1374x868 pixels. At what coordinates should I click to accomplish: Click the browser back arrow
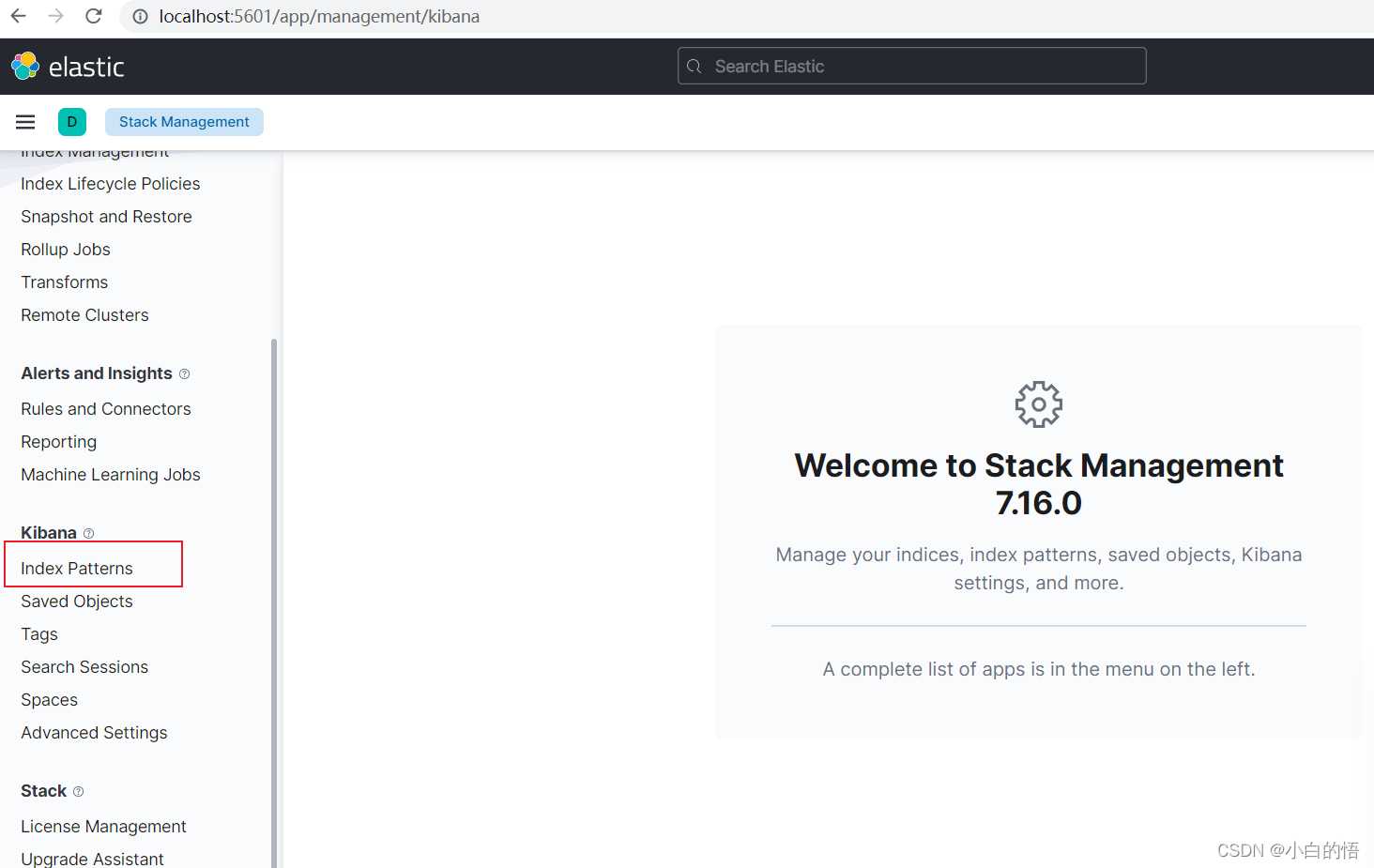[18, 16]
